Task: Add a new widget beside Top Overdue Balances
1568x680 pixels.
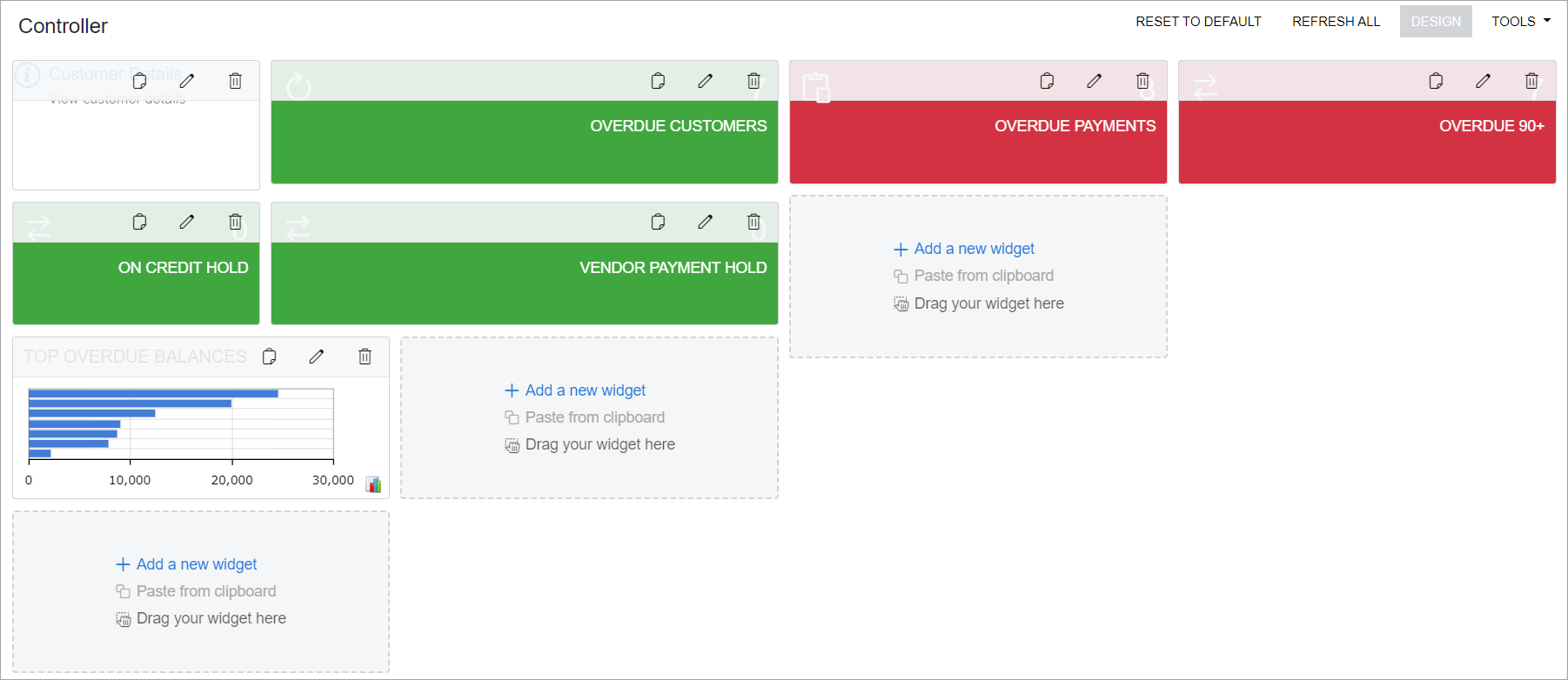Action: 585,390
